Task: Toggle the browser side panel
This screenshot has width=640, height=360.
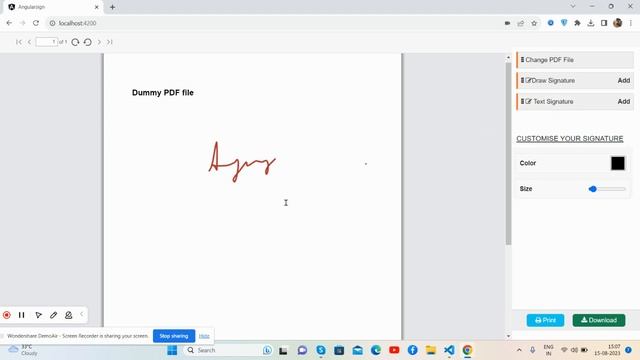Action: 604,23
